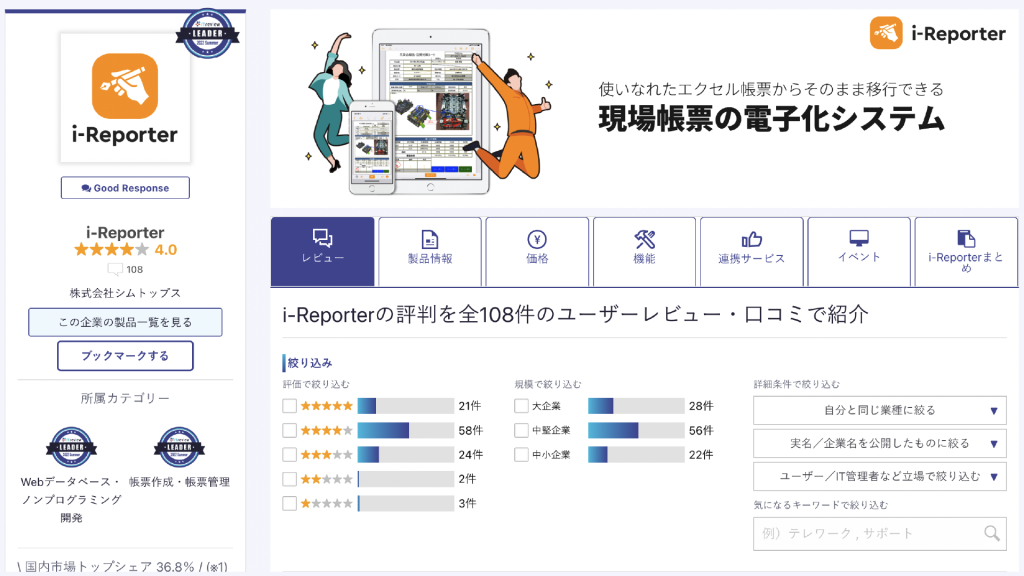The height and width of the screenshot is (576, 1024).
Task: Click the 4.0 star rating in the sidebar
Action: click(125, 249)
